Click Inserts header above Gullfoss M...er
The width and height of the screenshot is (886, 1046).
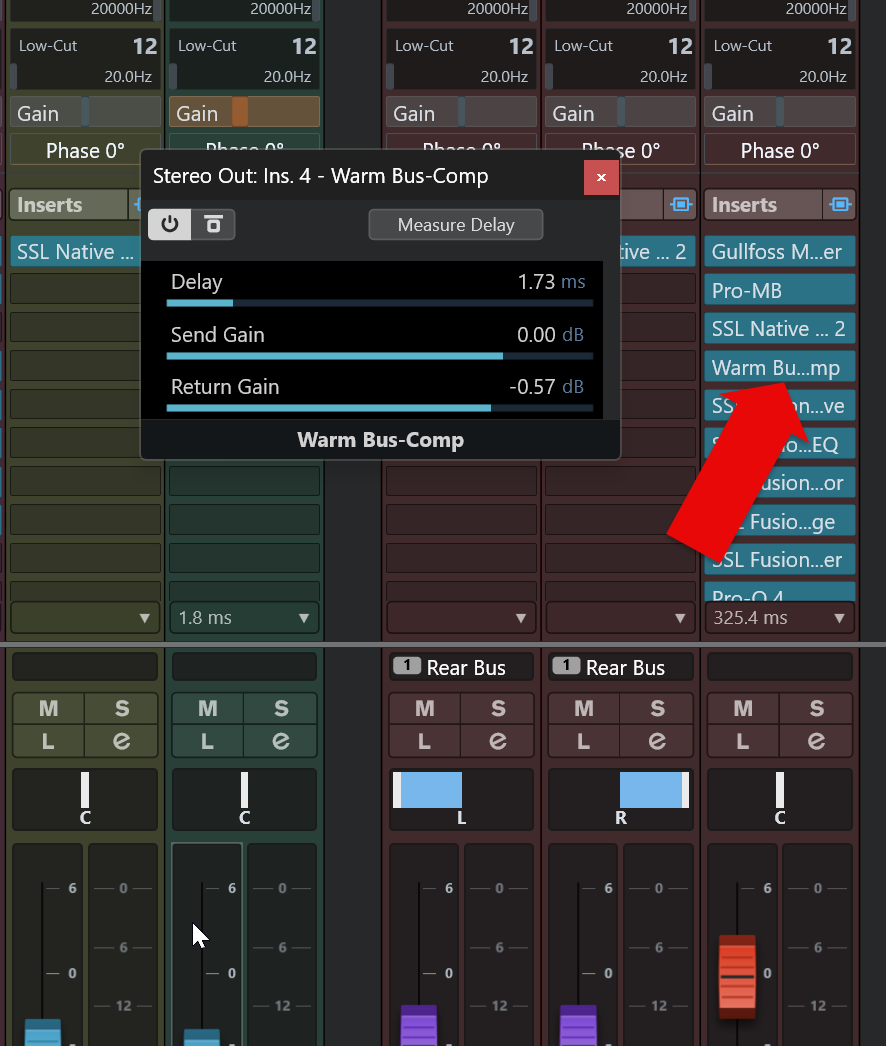pos(763,204)
